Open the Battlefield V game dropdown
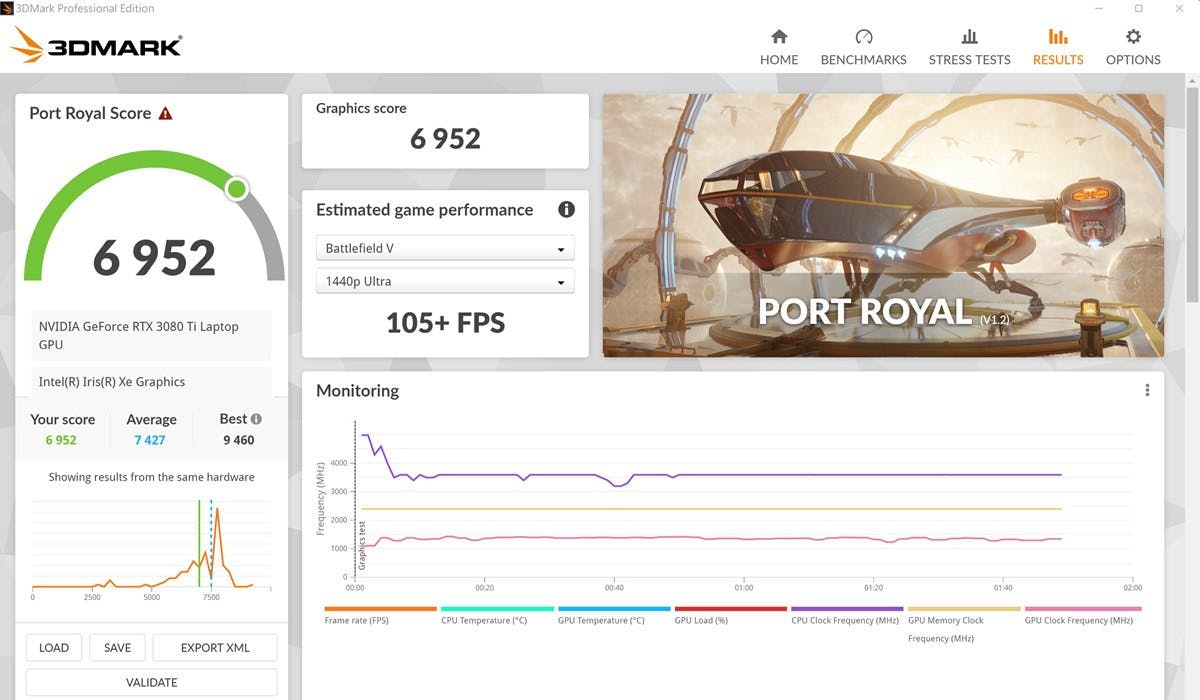The image size is (1200, 700). coord(445,248)
